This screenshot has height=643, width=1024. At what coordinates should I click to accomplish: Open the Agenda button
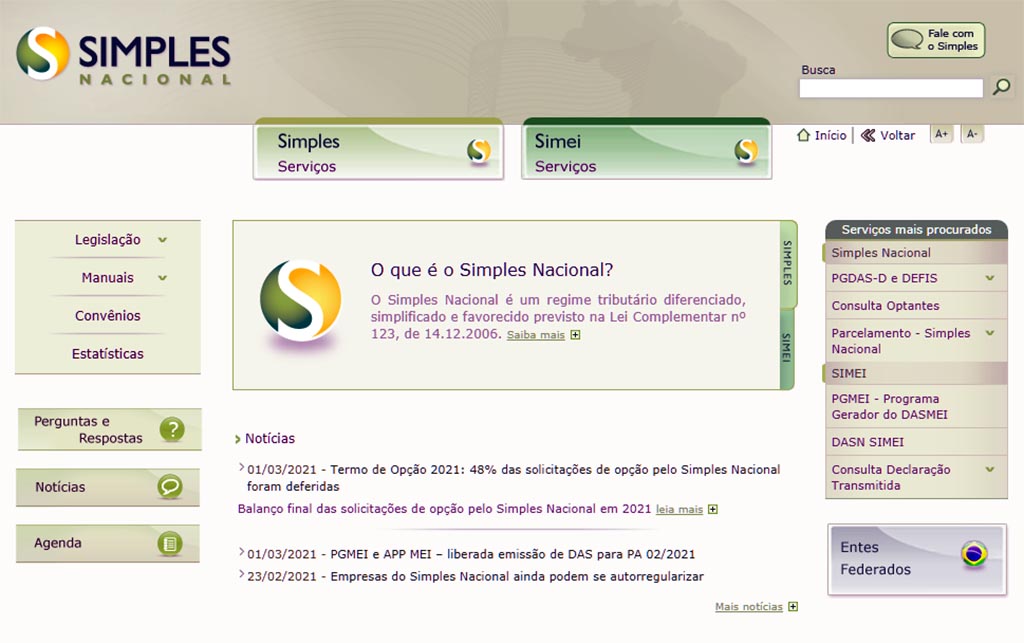[108, 543]
